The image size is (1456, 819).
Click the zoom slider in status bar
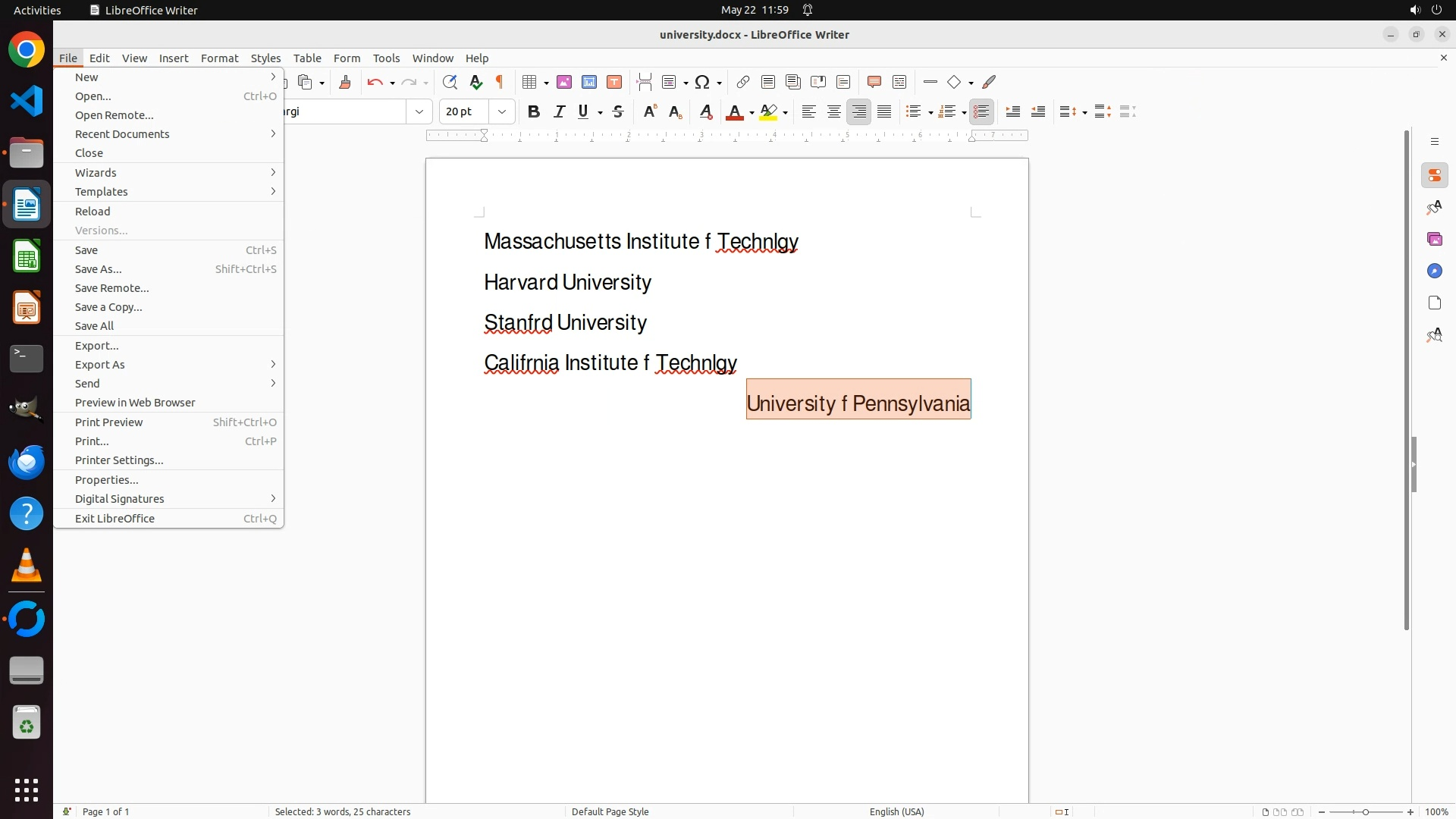tap(1365, 811)
